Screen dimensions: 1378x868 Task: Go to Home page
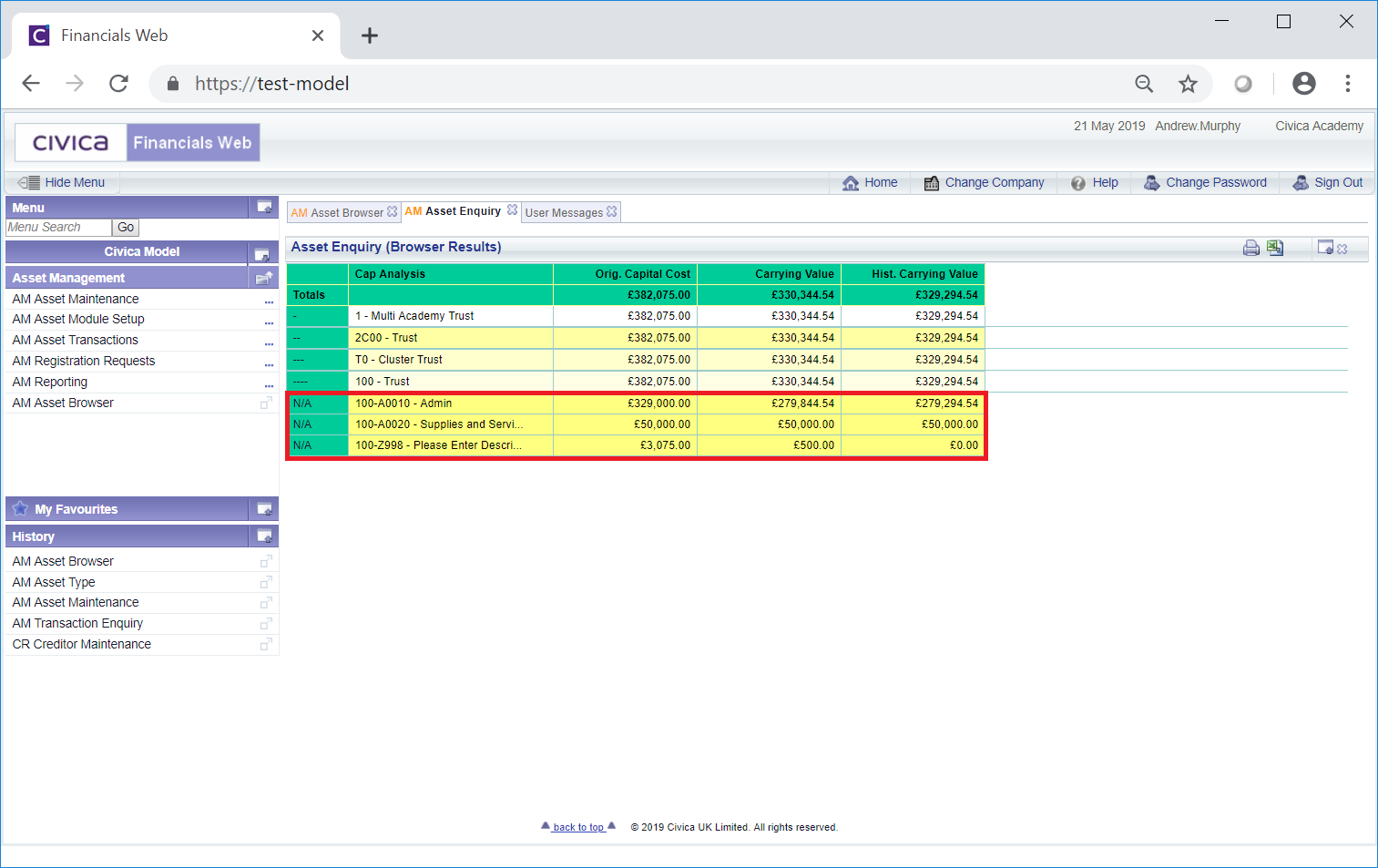tap(870, 182)
